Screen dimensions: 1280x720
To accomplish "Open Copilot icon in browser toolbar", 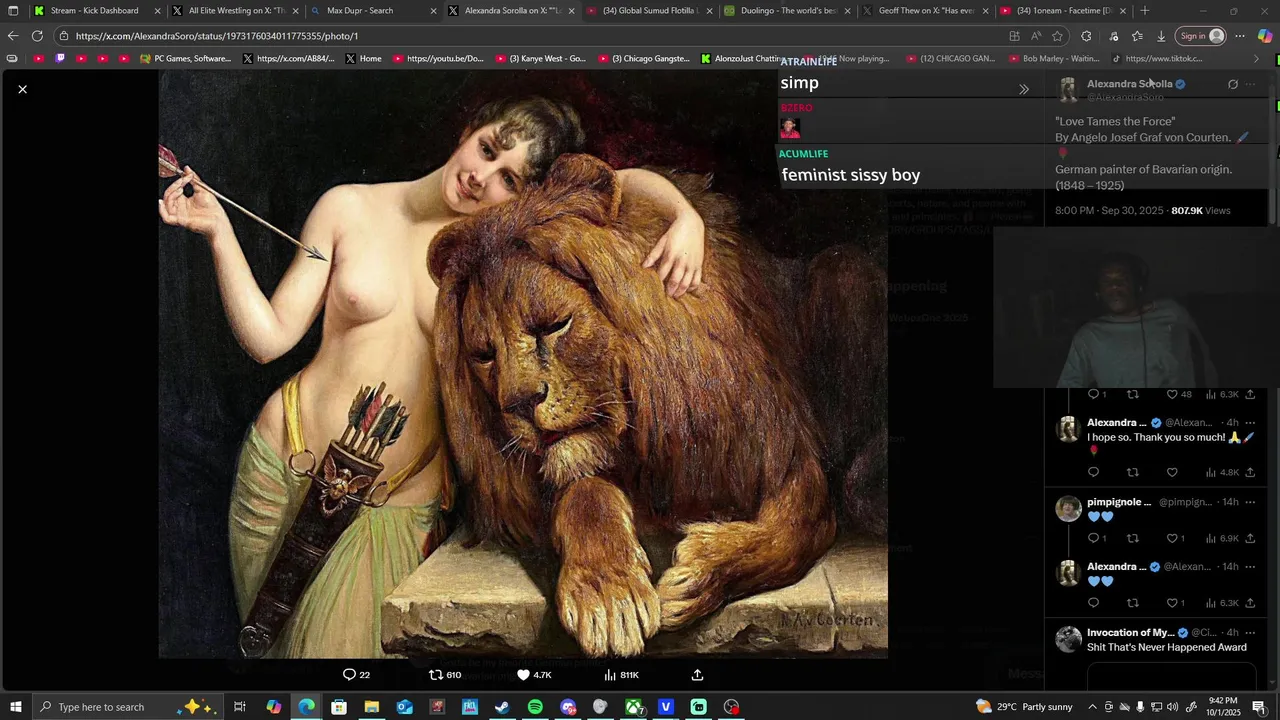I will (1265, 36).
